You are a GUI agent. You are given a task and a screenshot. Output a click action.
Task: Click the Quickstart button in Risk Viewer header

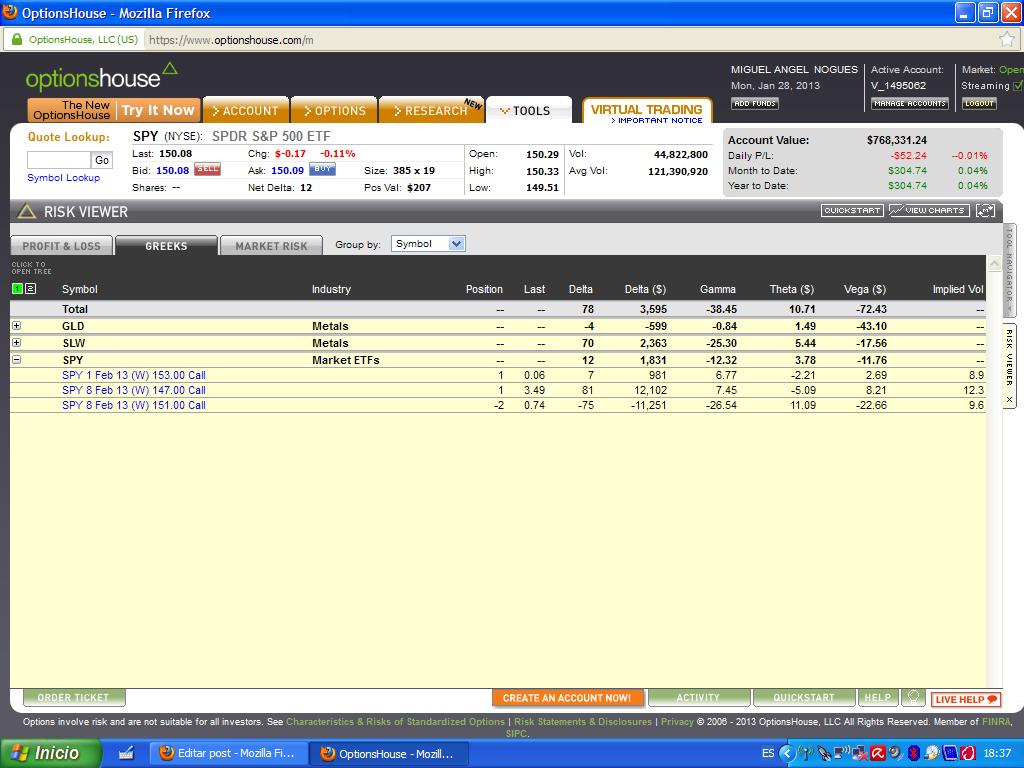click(852, 210)
